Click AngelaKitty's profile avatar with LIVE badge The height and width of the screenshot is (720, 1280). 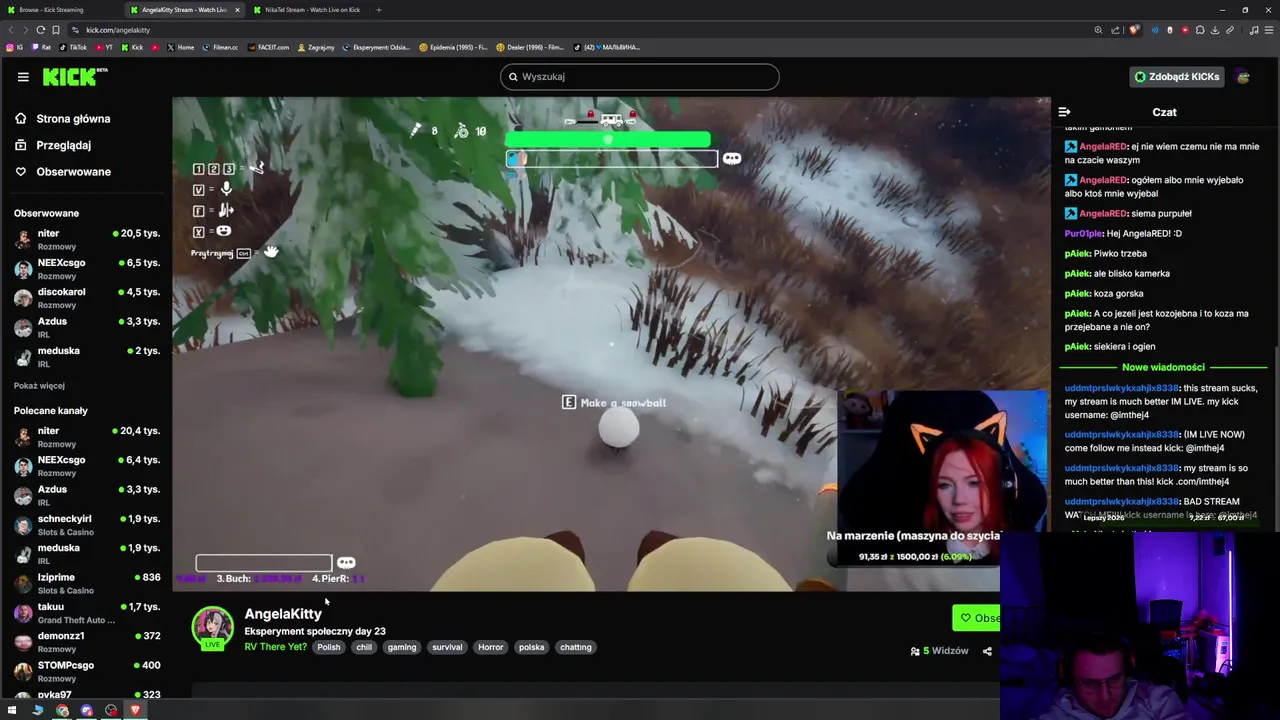[x=212, y=628]
